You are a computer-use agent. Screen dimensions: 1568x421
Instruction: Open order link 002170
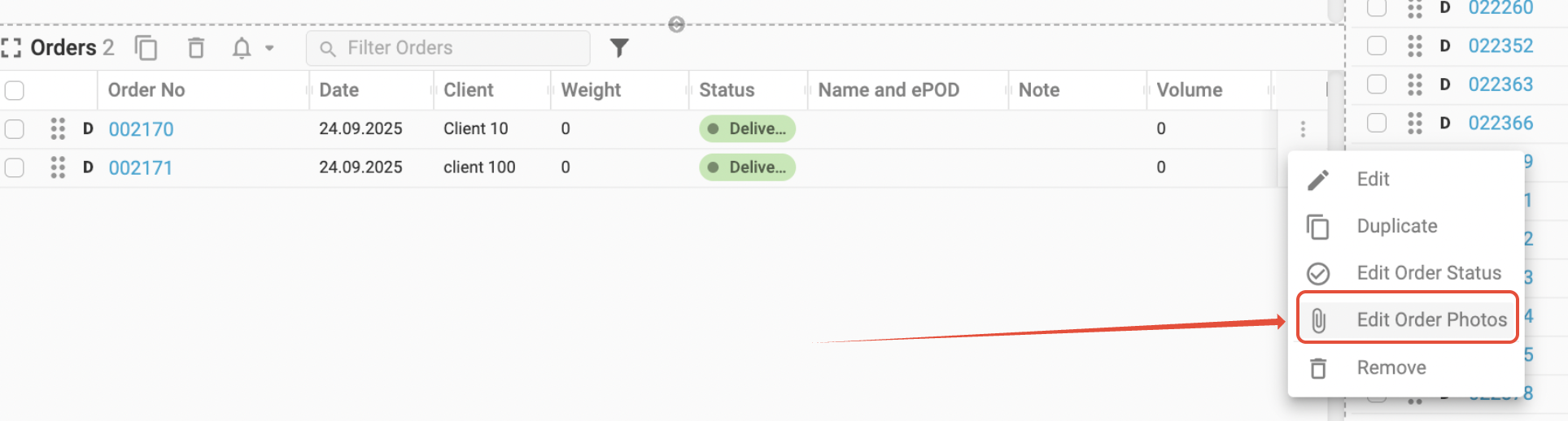tap(141, 129)
